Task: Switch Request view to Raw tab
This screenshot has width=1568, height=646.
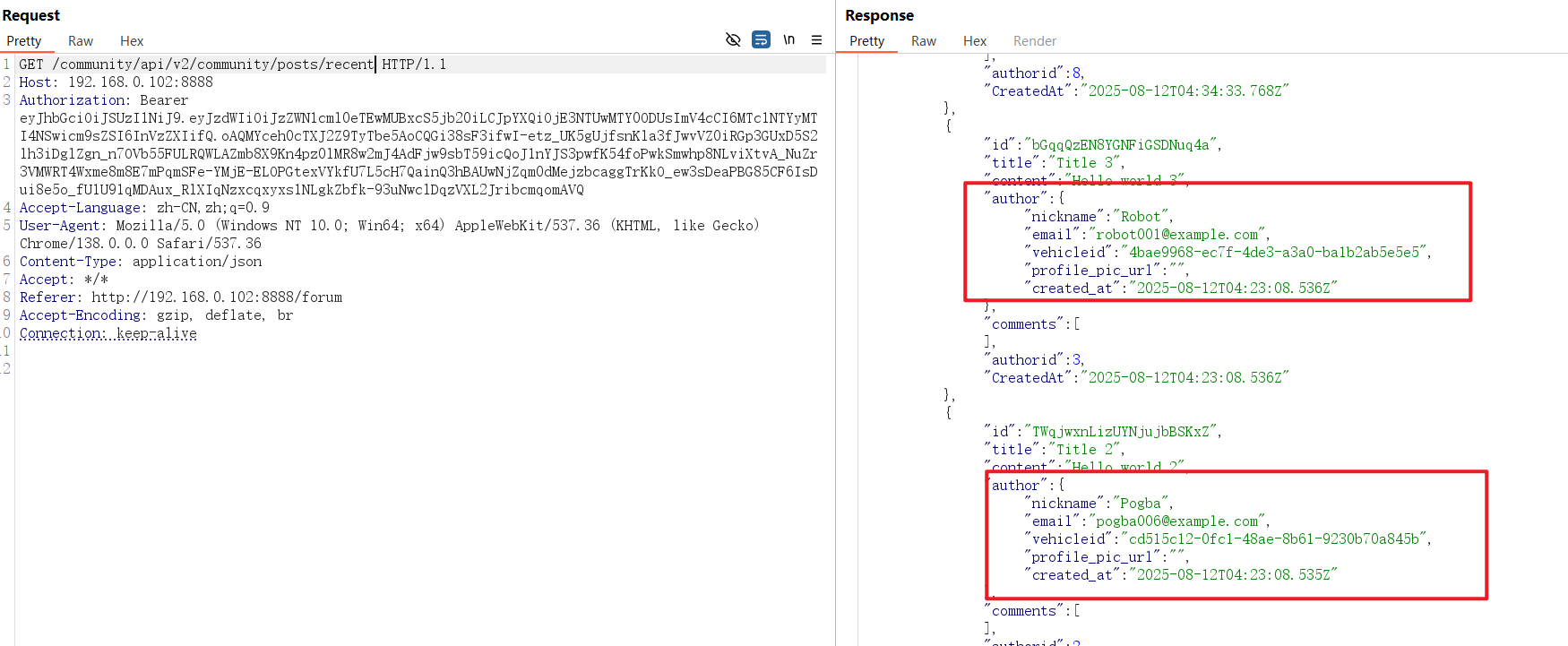Action: point(81,41)
